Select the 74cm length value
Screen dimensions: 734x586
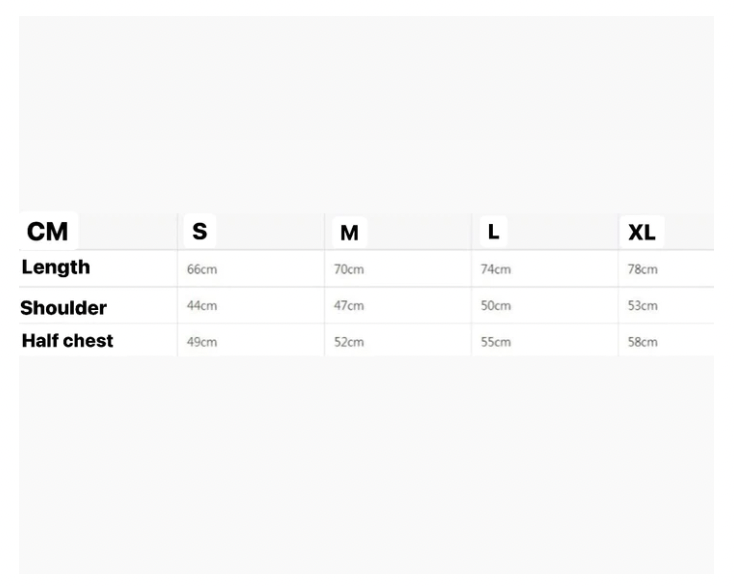(496, 270)
